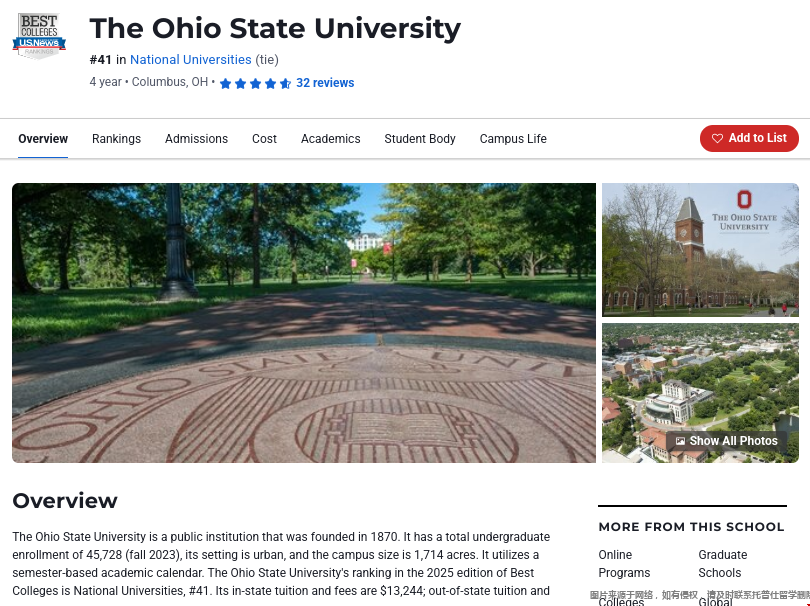Viewport: 810px width, 606px height.
Task: Open the large campus seal photo
Action: pos(304,322)
